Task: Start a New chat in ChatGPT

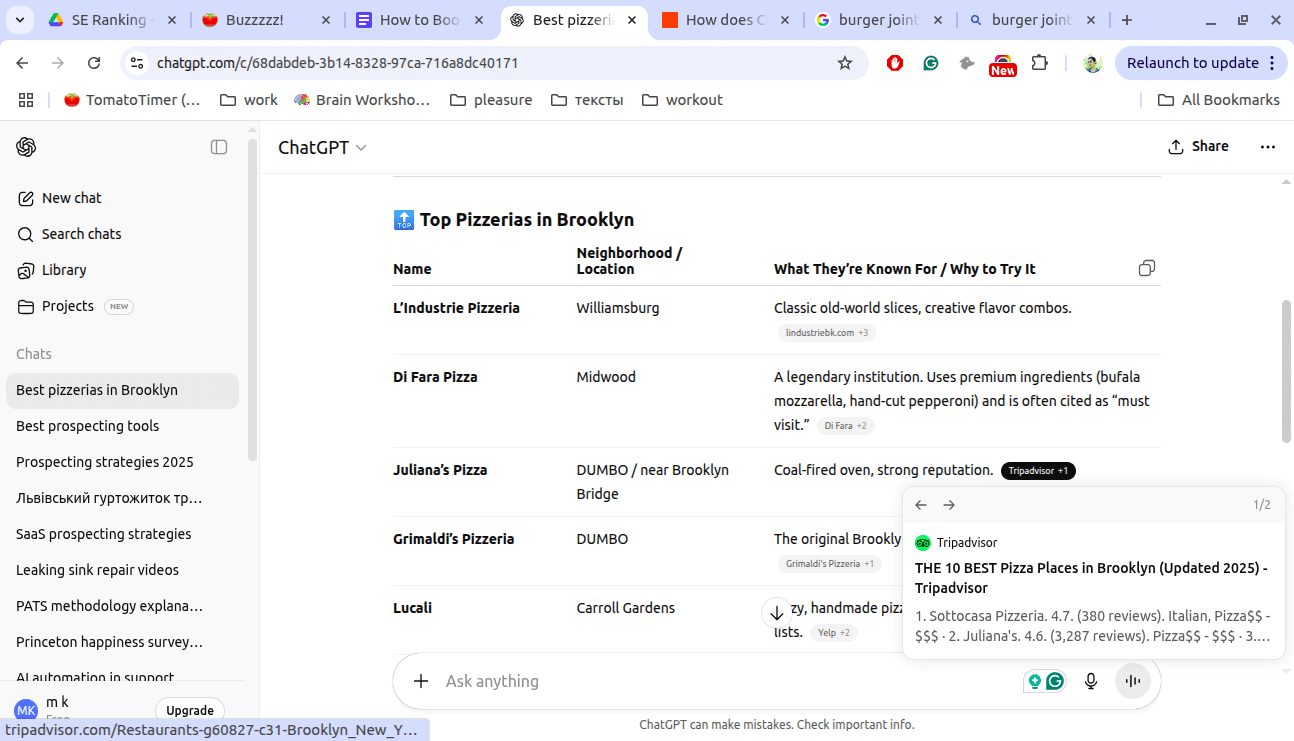Action: click(x=71, y=197)
